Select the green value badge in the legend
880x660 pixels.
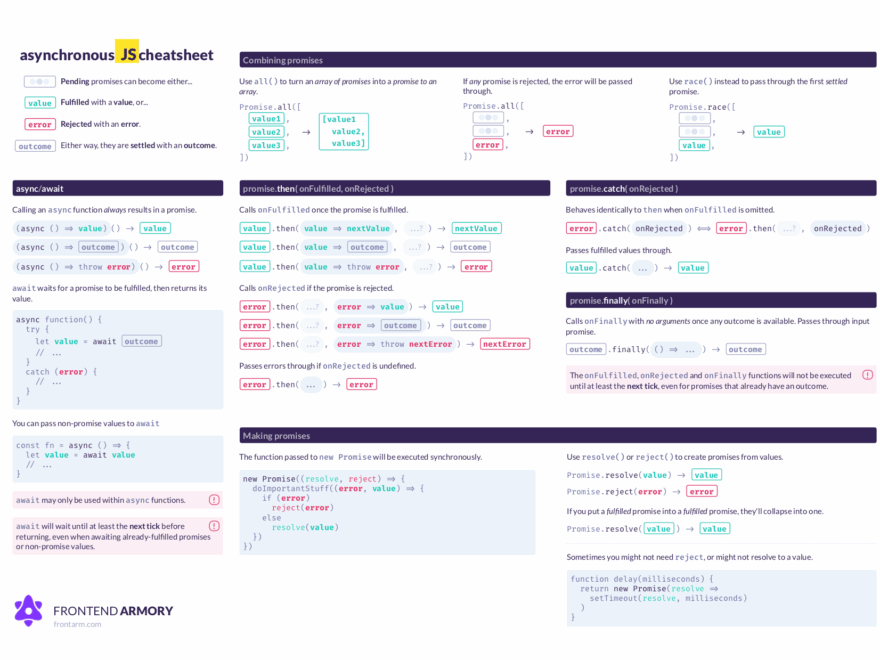[x=40, y=102]
